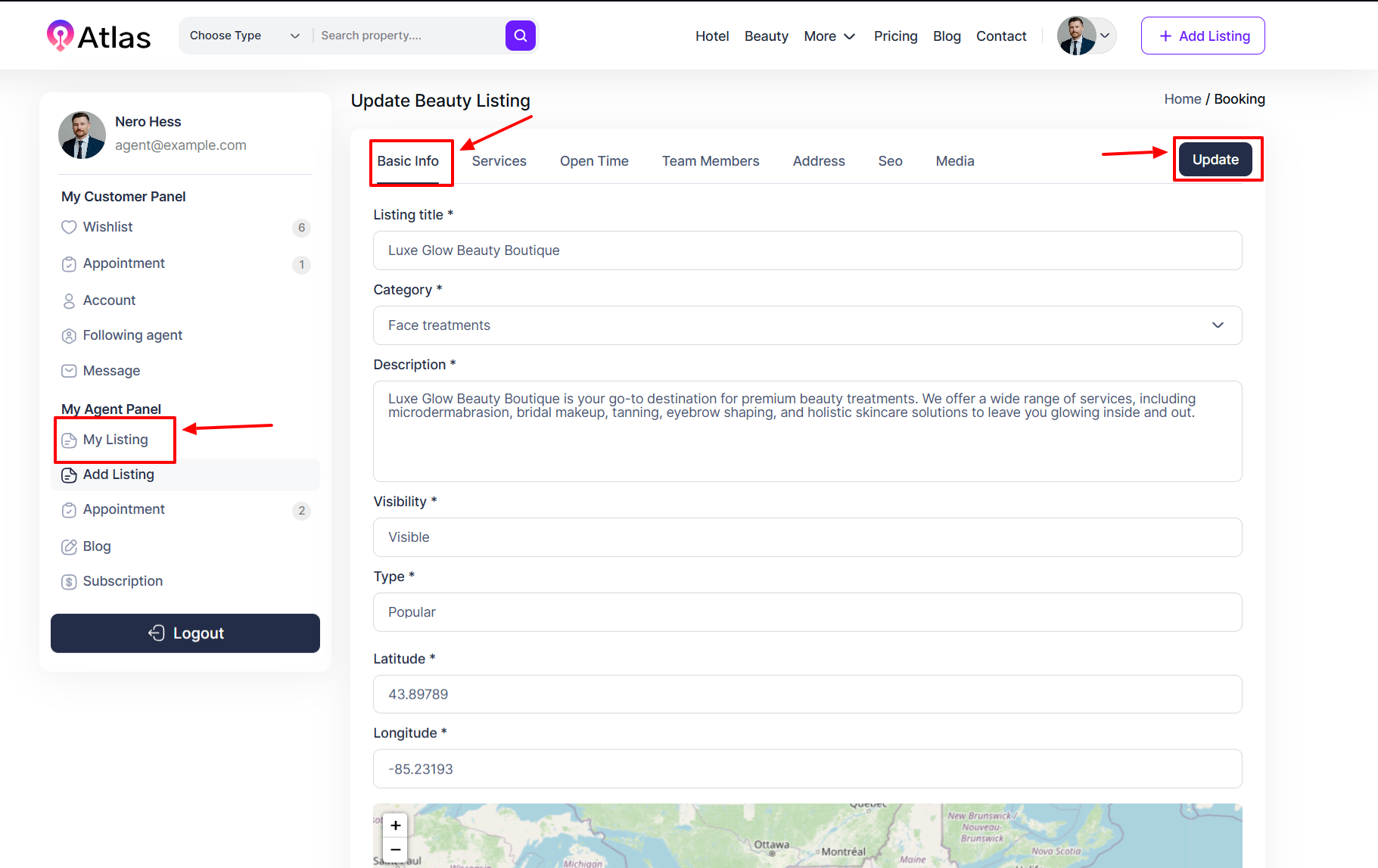
Task: Expand the Category Face treatments dropdown
Action: [807, 325]
